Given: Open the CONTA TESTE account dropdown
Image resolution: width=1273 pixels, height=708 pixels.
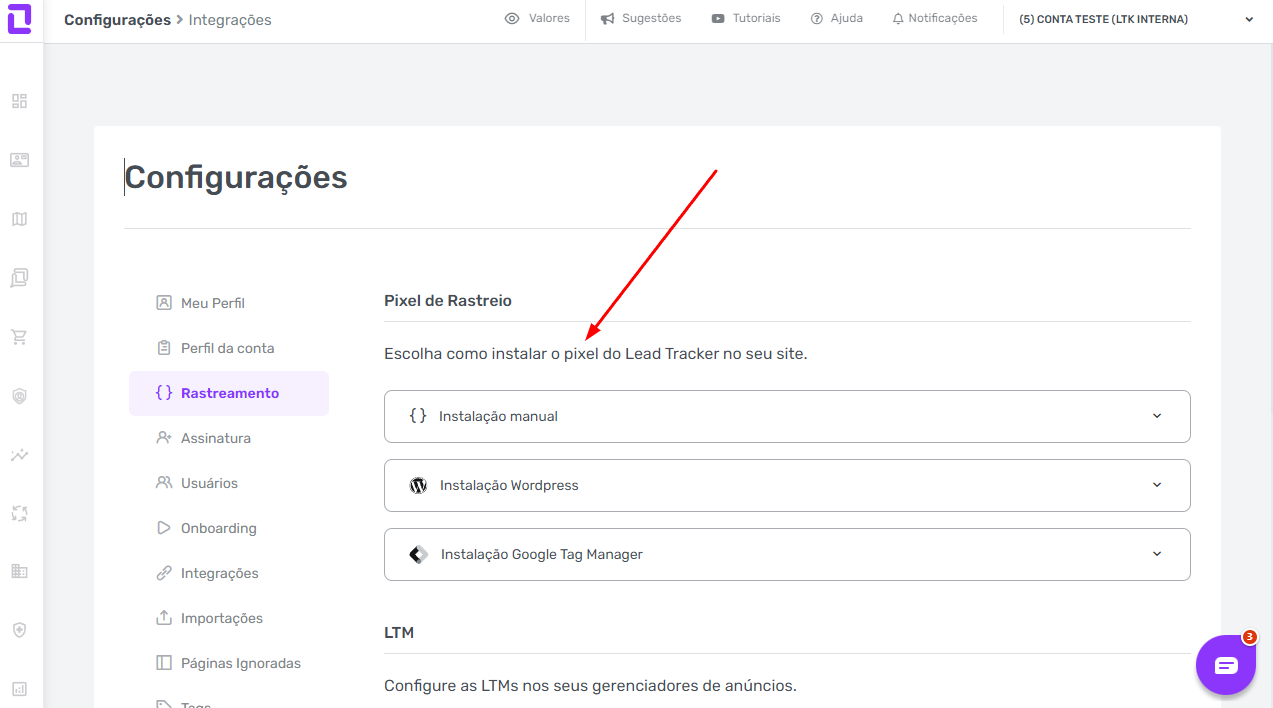Looking at the screenshot, I should tap(1136, 19).
